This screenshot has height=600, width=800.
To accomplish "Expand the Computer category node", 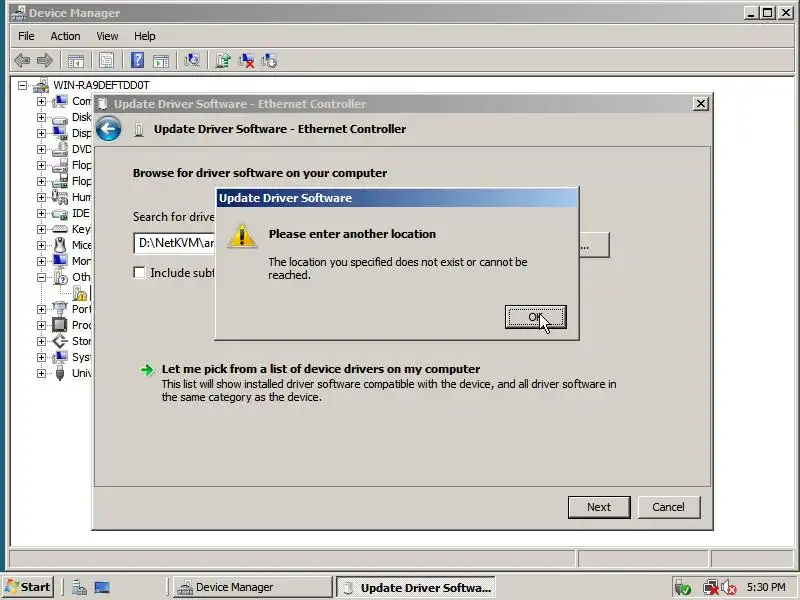I will point(41,102).
